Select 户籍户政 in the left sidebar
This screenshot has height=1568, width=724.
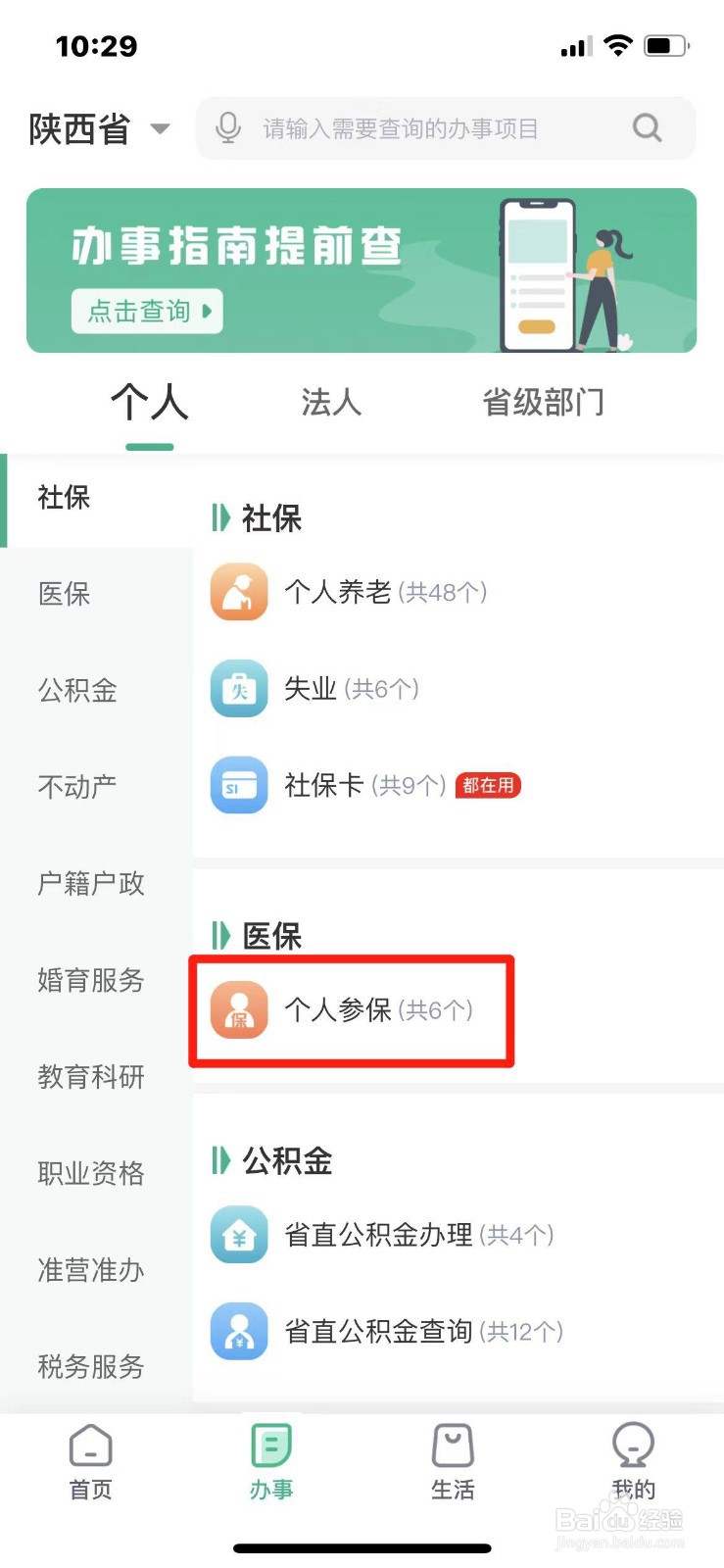(91, 883)
